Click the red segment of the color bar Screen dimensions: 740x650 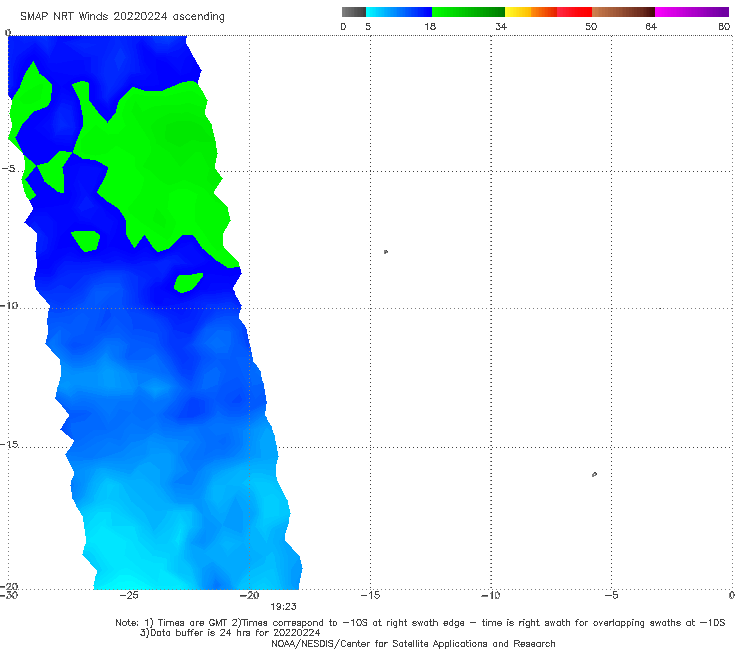[x=574, y=12]
